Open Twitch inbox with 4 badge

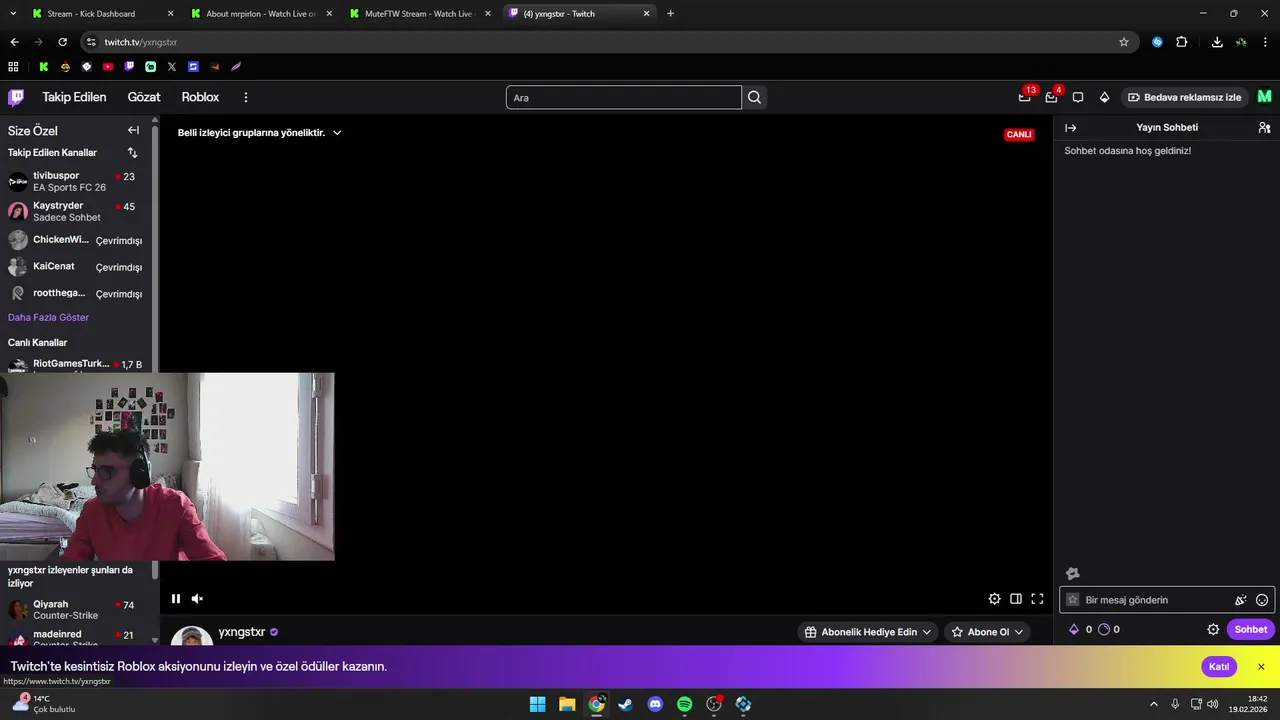tap(1052, 97)
